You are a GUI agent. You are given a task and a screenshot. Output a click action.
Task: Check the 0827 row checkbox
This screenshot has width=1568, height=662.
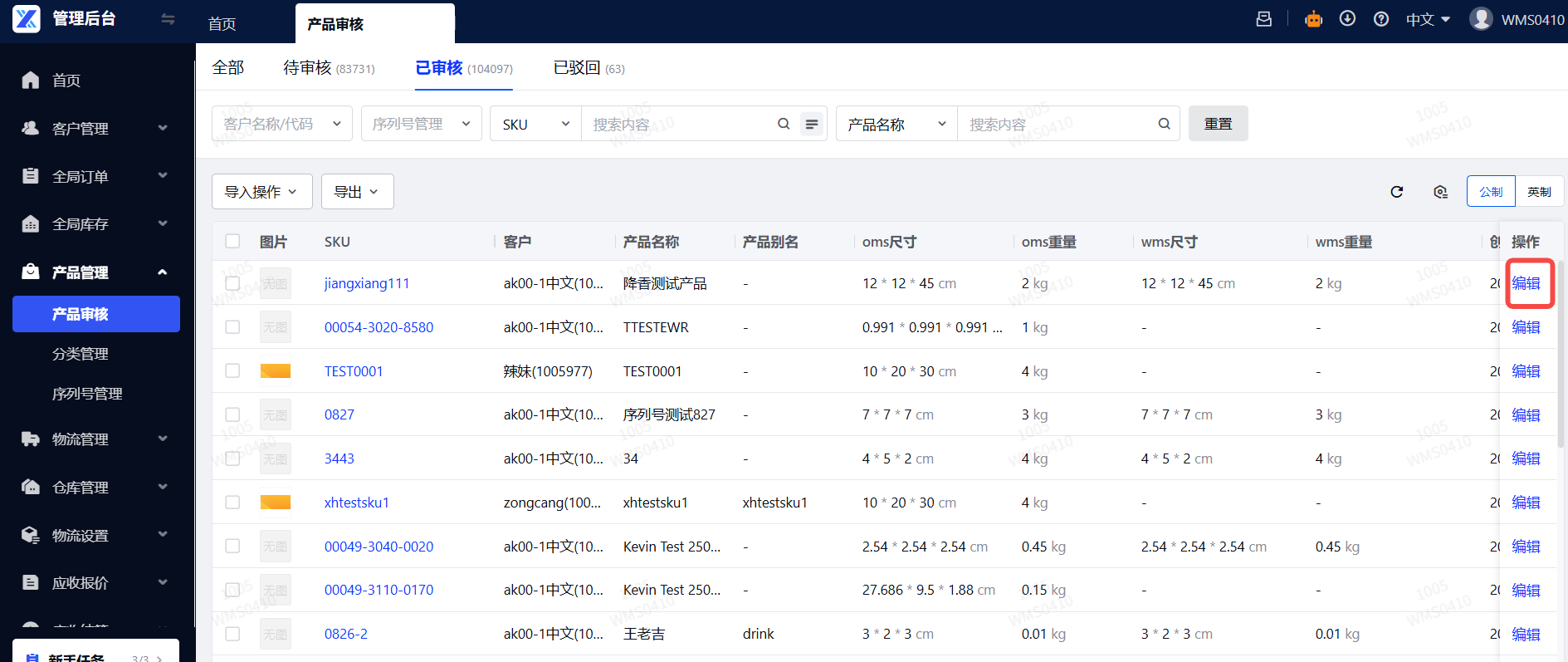click(x=232, y=414)
